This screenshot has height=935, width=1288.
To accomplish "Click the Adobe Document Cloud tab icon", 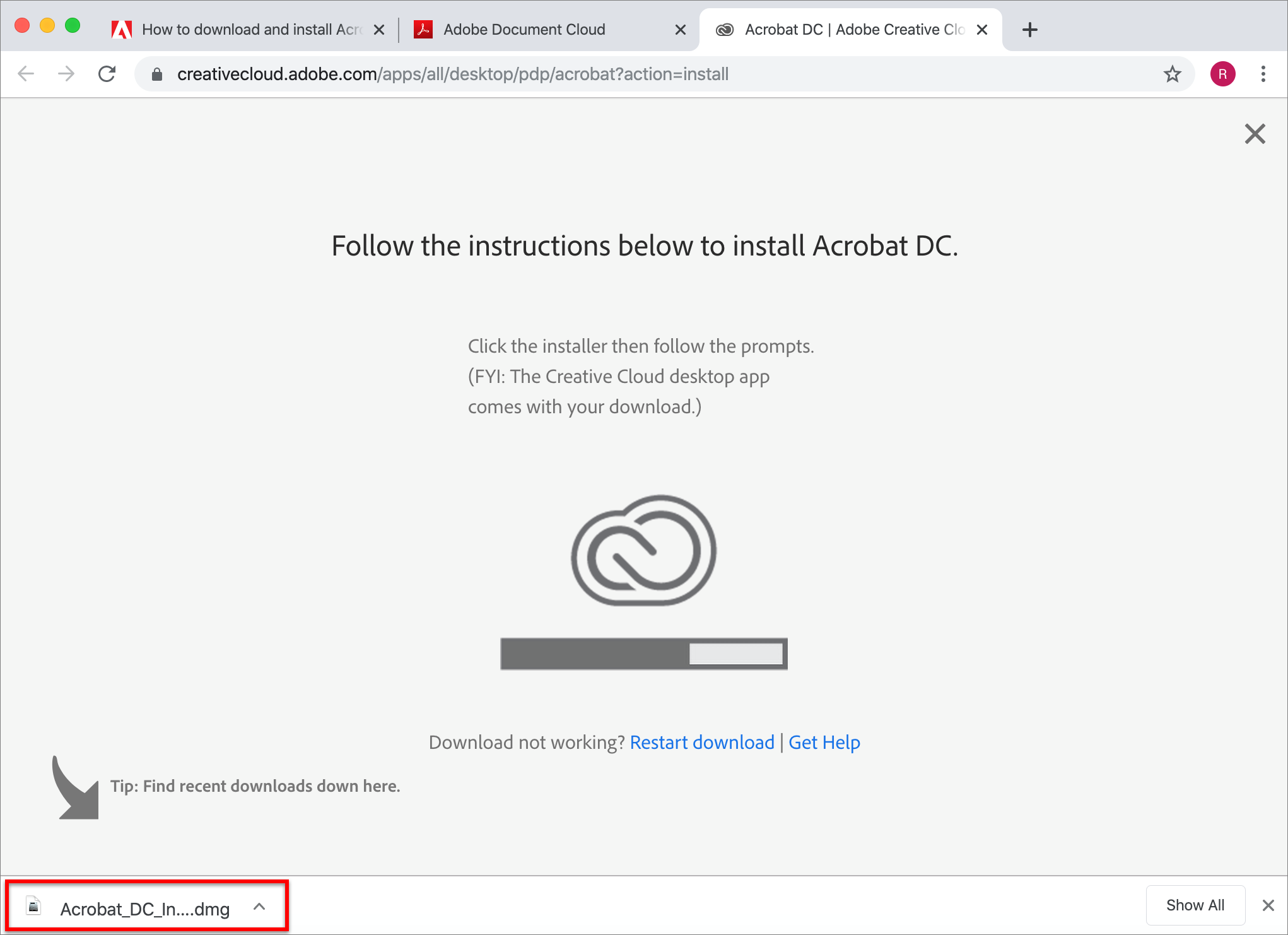I will click(x=423, y=29).
